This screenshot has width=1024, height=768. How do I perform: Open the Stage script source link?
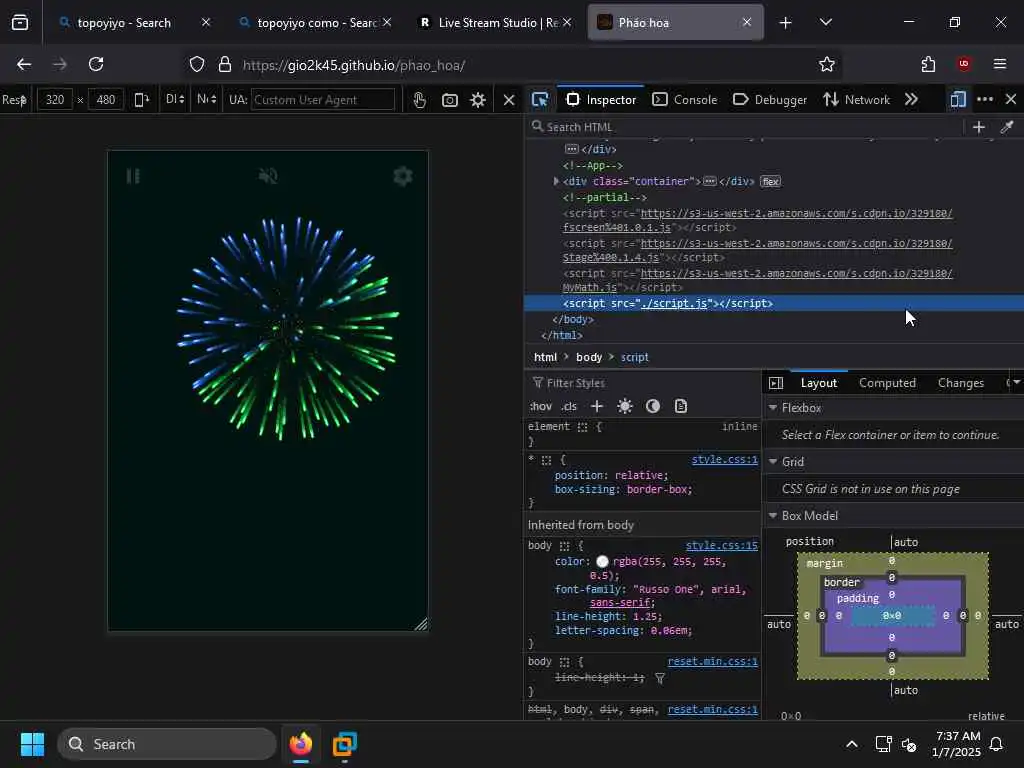(x=758, y=250)
